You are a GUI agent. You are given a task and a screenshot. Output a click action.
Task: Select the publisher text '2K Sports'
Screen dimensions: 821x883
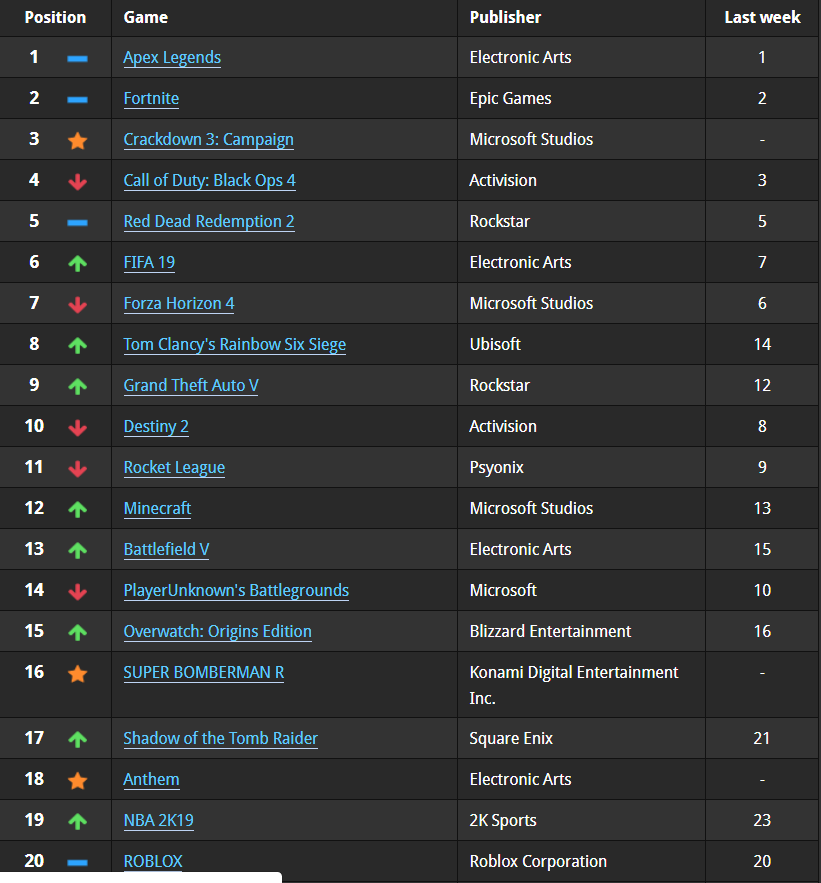tap(503, 820)
